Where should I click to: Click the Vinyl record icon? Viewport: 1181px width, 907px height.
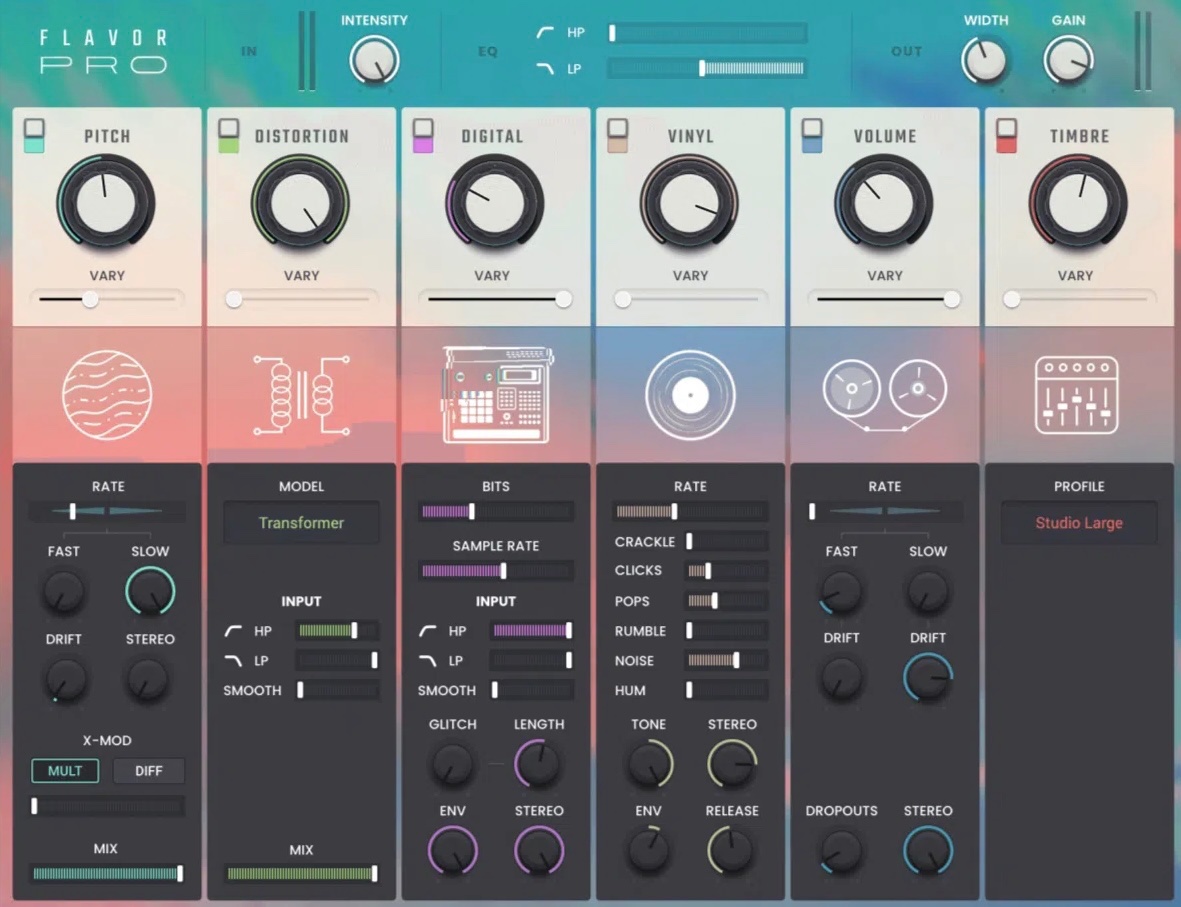coord(690,395)
